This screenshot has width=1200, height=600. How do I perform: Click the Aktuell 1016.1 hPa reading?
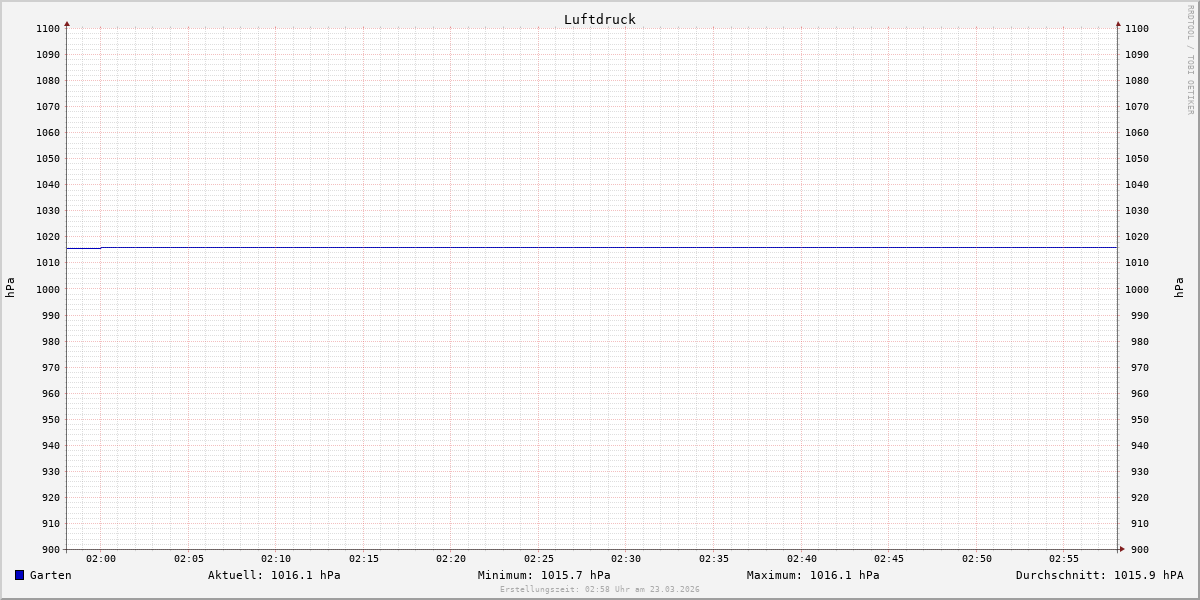274,575
